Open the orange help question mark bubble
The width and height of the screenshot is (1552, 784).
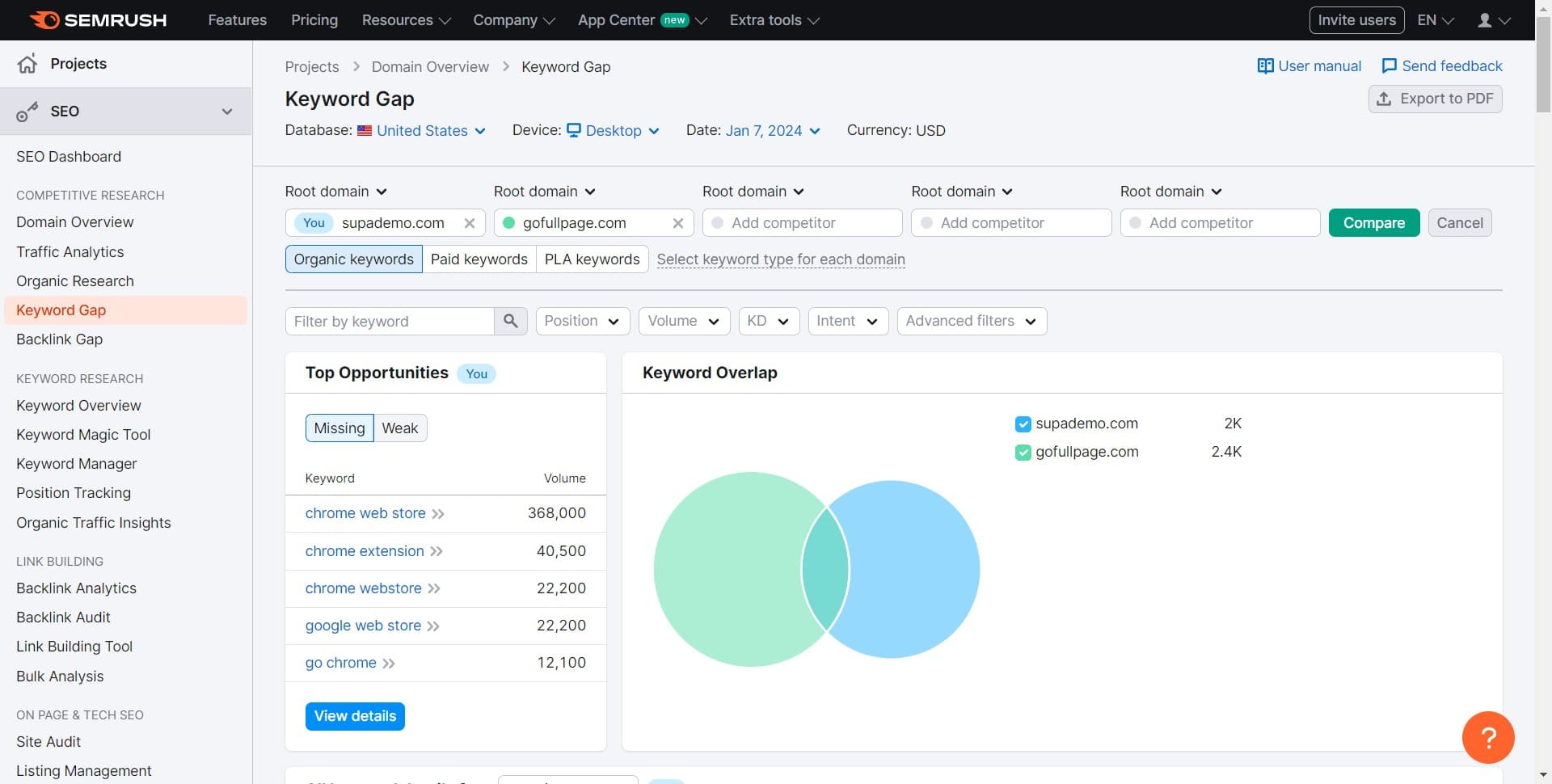[1487, 737]
